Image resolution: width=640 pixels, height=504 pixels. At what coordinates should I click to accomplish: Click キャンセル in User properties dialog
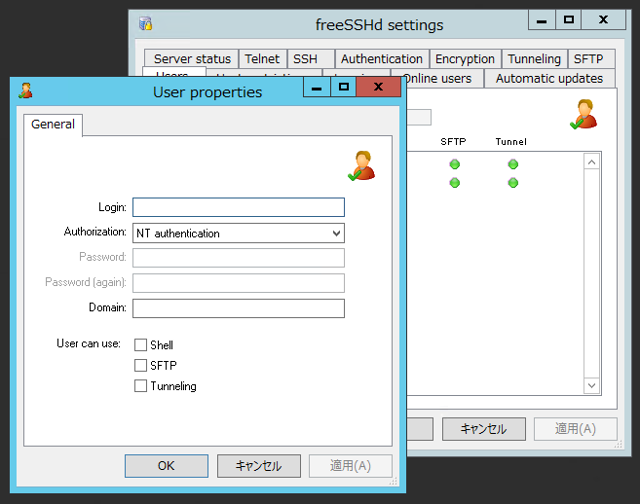pos(259,466)
